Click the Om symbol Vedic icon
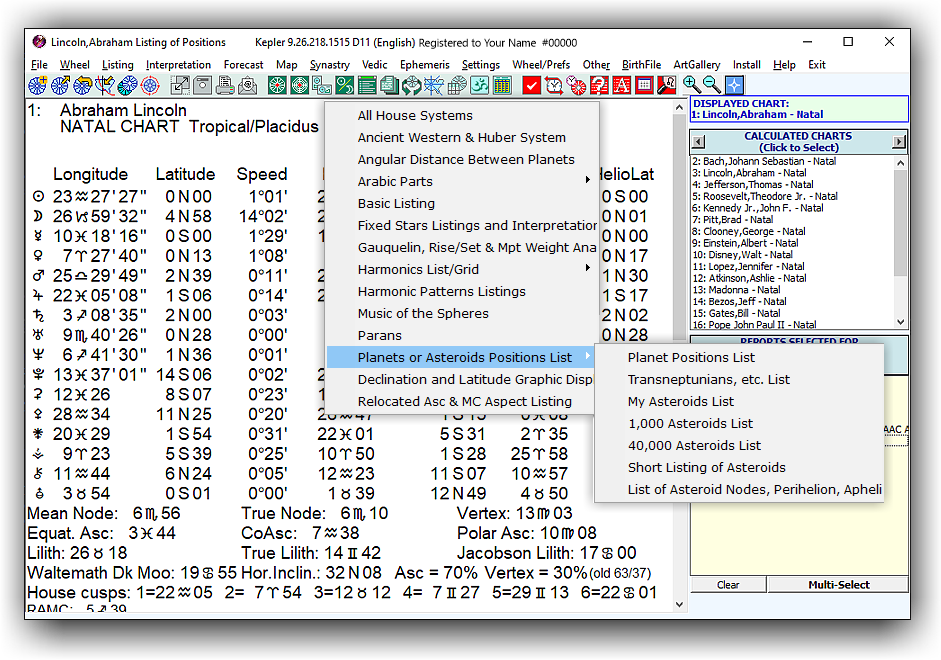This screenshot has width=941, height=660. click(x=479, y=86)
